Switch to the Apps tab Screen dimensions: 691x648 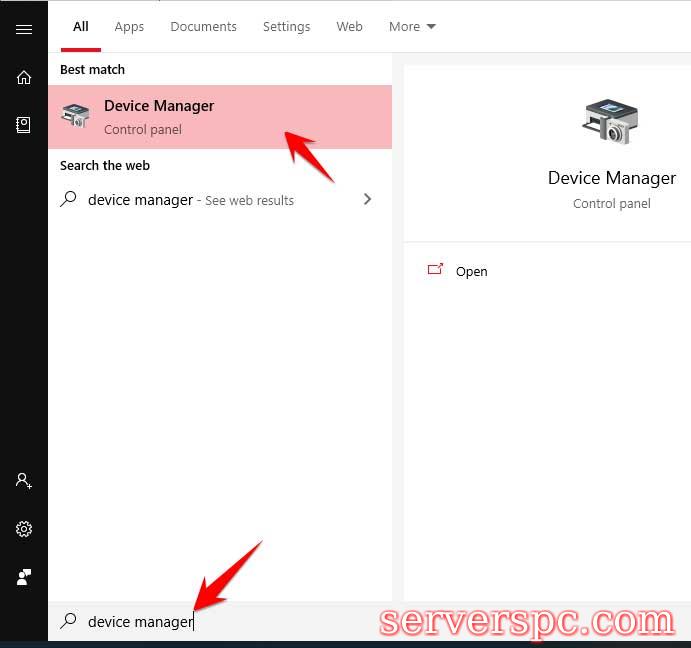click(x=129, y=27)
